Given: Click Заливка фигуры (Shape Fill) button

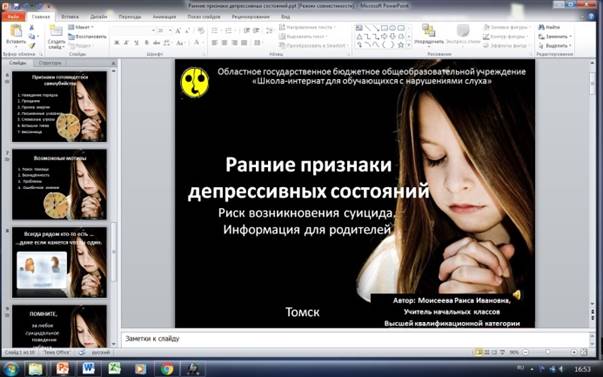Looking at the screenshot, I should 506,27.
